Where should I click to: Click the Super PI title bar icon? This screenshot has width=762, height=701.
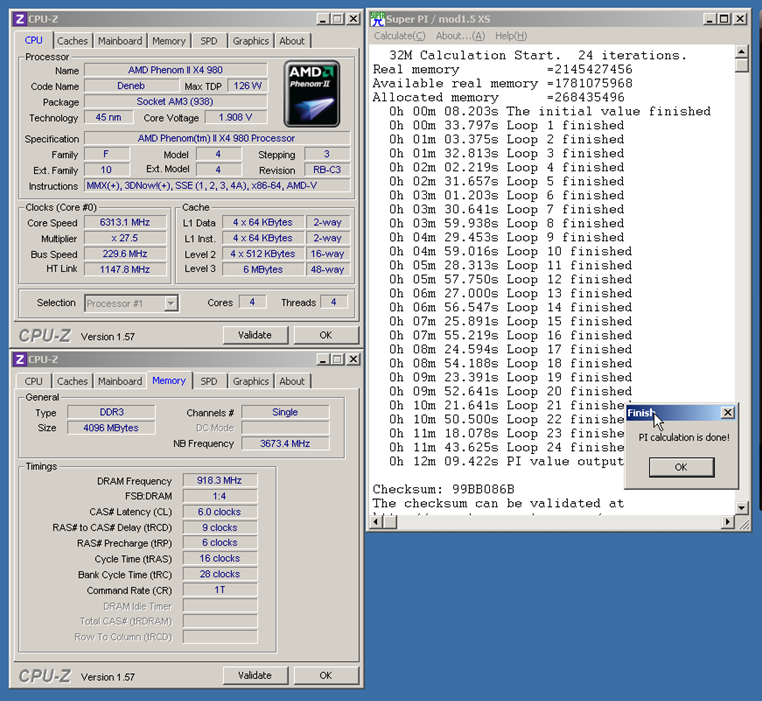click(378, 19)
